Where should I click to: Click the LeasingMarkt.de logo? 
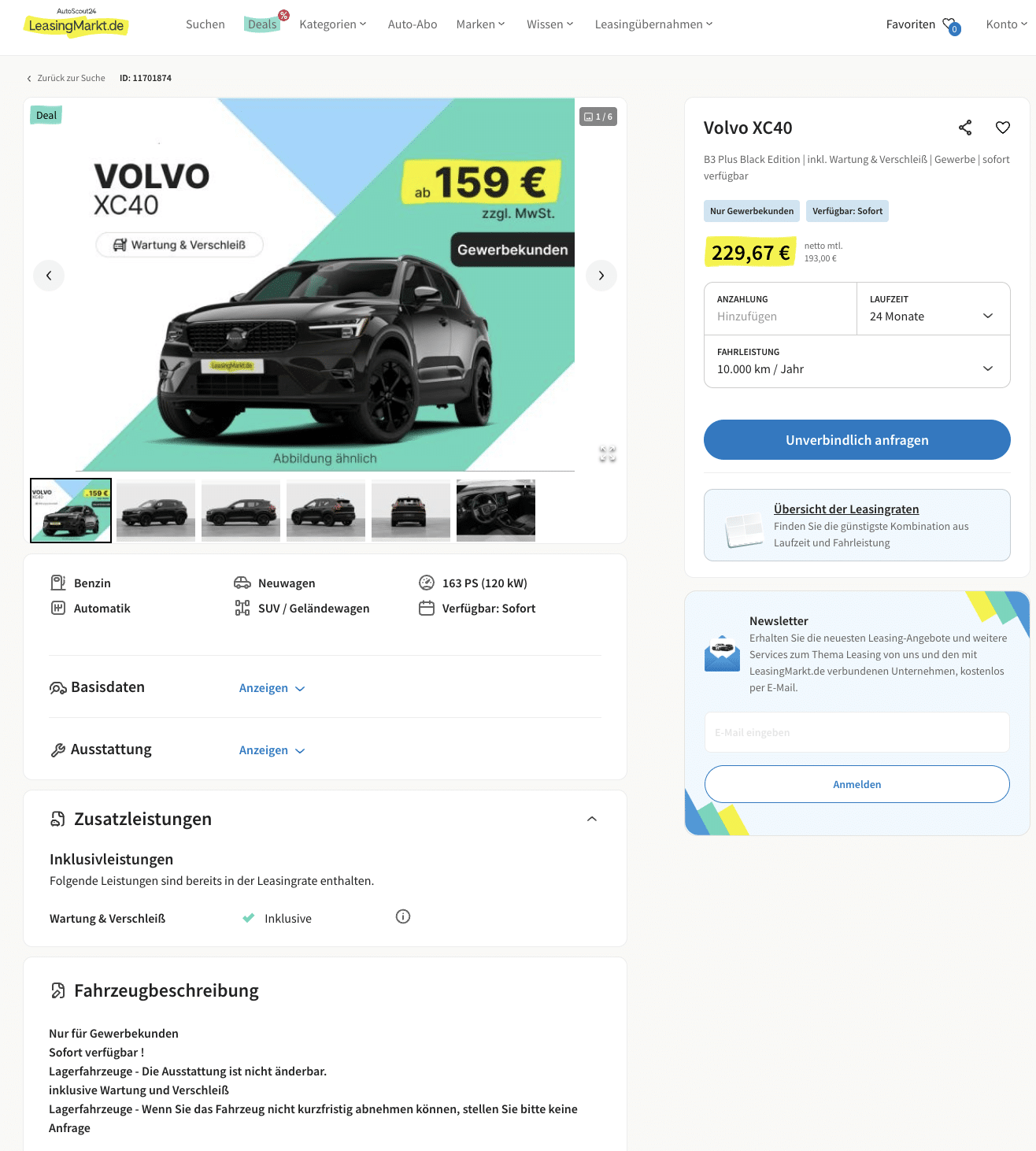click(76, 23)
